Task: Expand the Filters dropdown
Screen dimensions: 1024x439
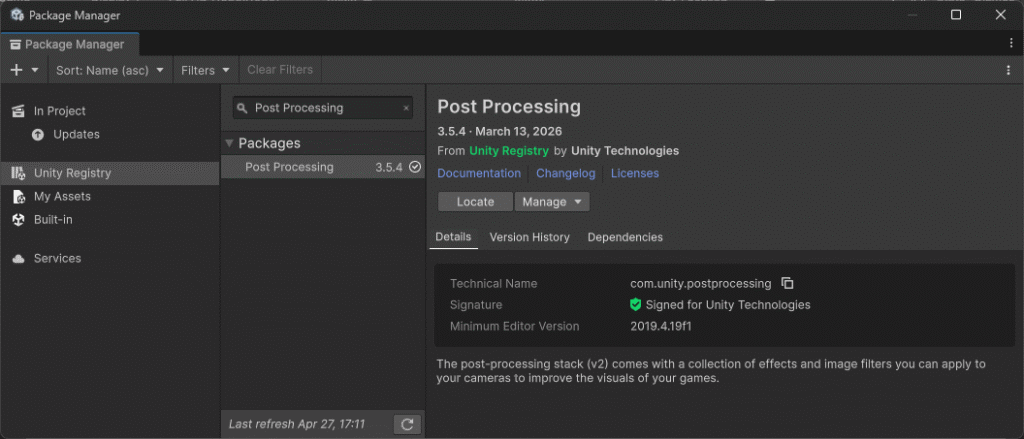Action: (205, 70)
